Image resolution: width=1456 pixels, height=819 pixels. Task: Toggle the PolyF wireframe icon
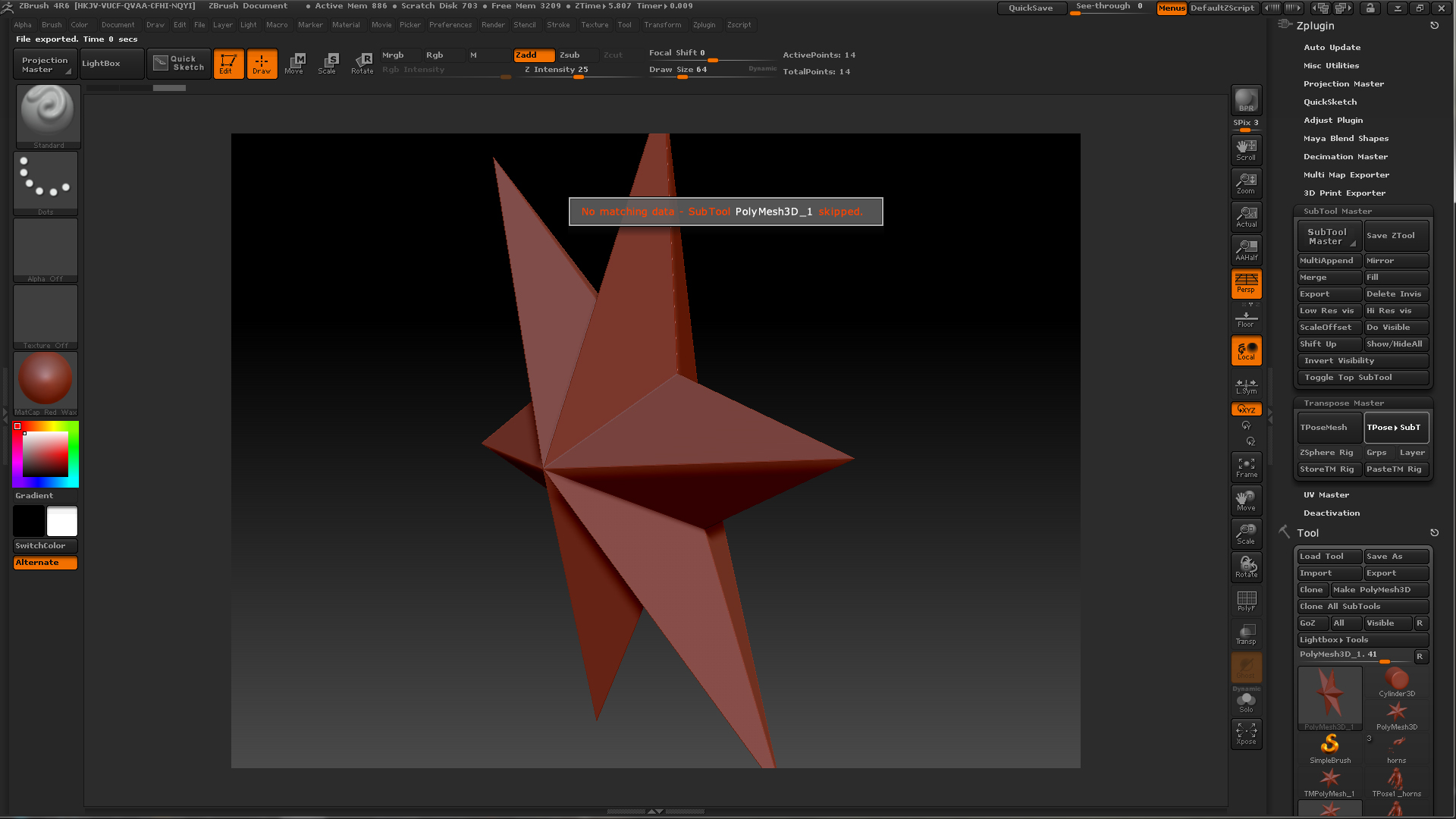pos(1246,601)
